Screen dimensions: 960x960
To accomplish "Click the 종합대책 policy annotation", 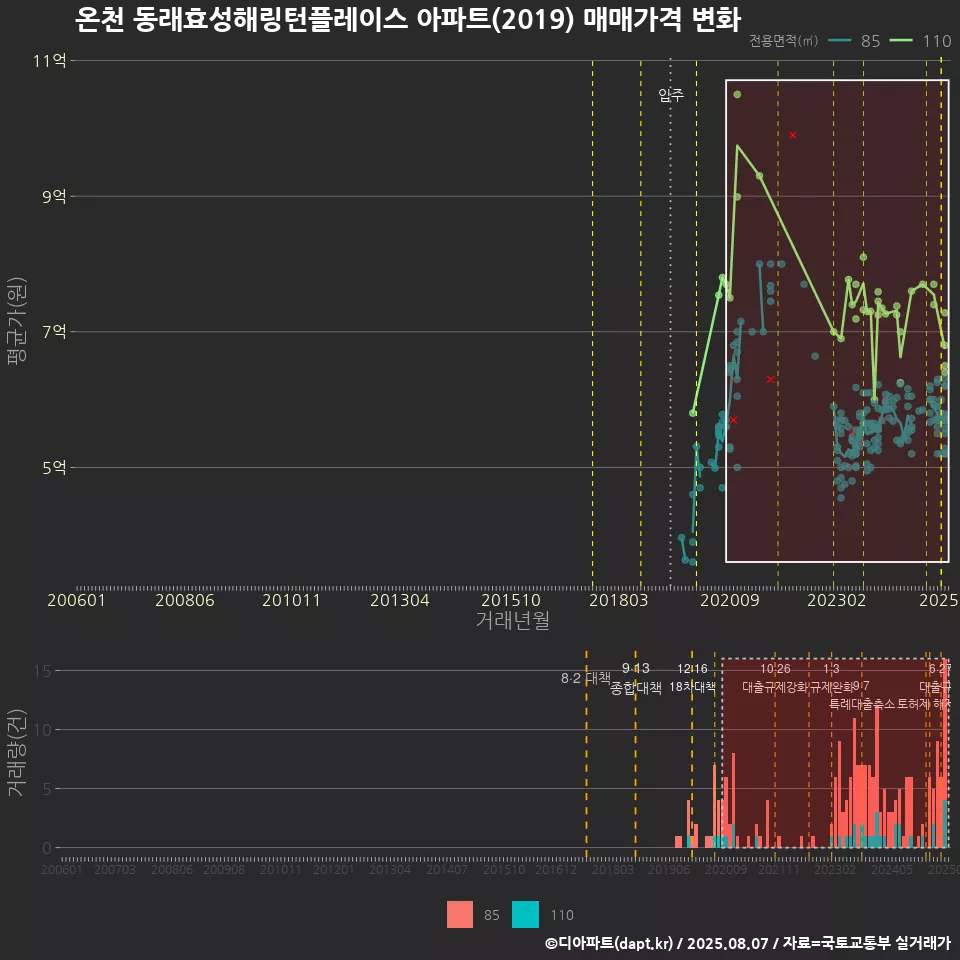I will click(636, 688).
